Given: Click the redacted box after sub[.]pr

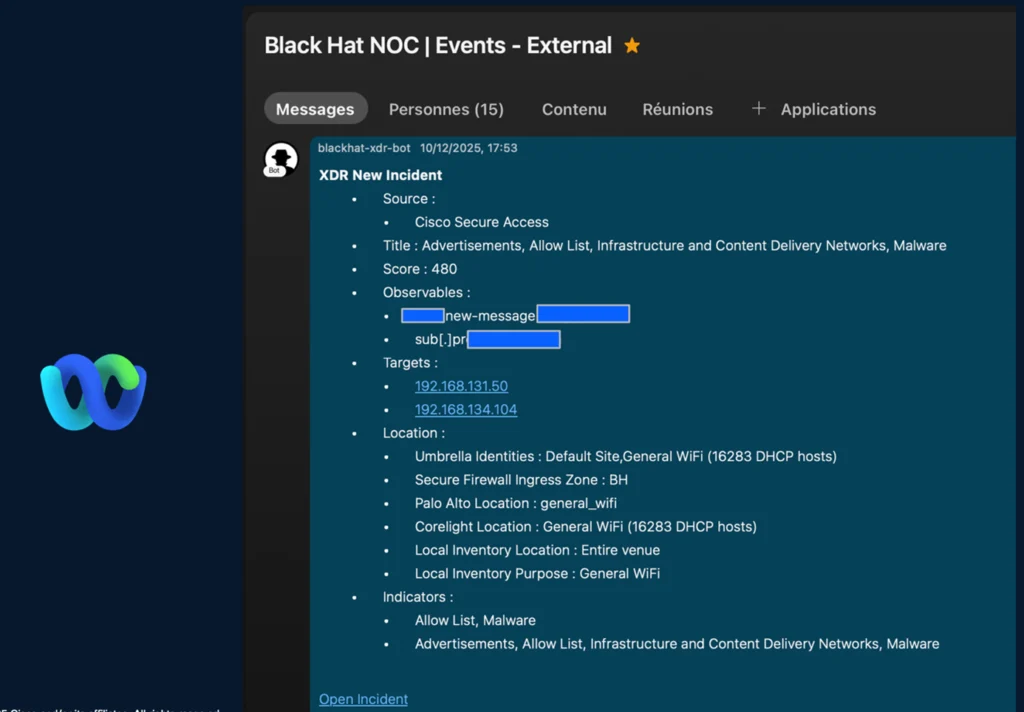Looking at the screenshot, I should click(514, 340).
